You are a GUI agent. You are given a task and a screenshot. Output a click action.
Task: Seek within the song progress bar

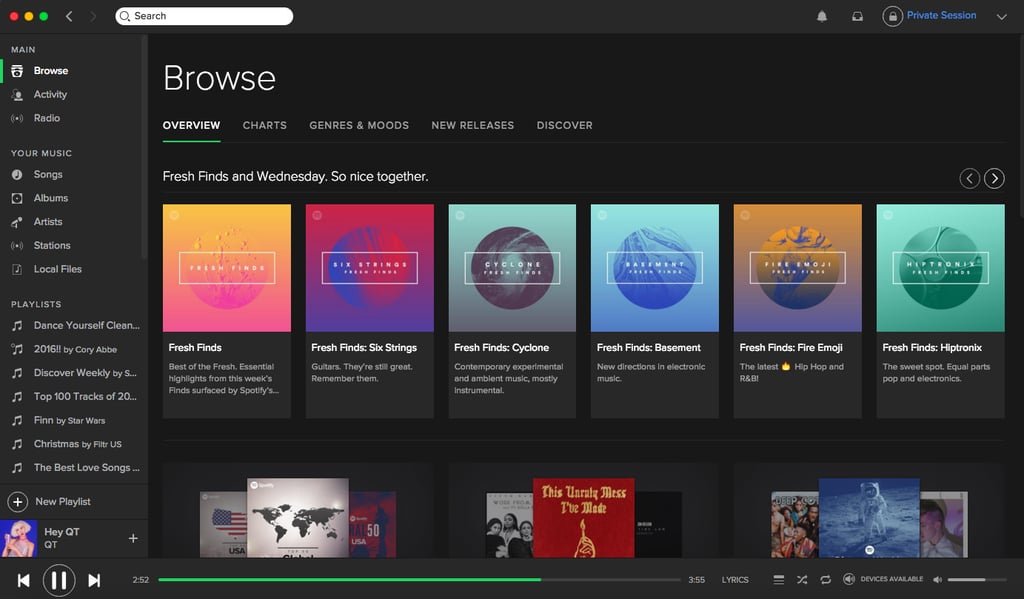(419, 579)
